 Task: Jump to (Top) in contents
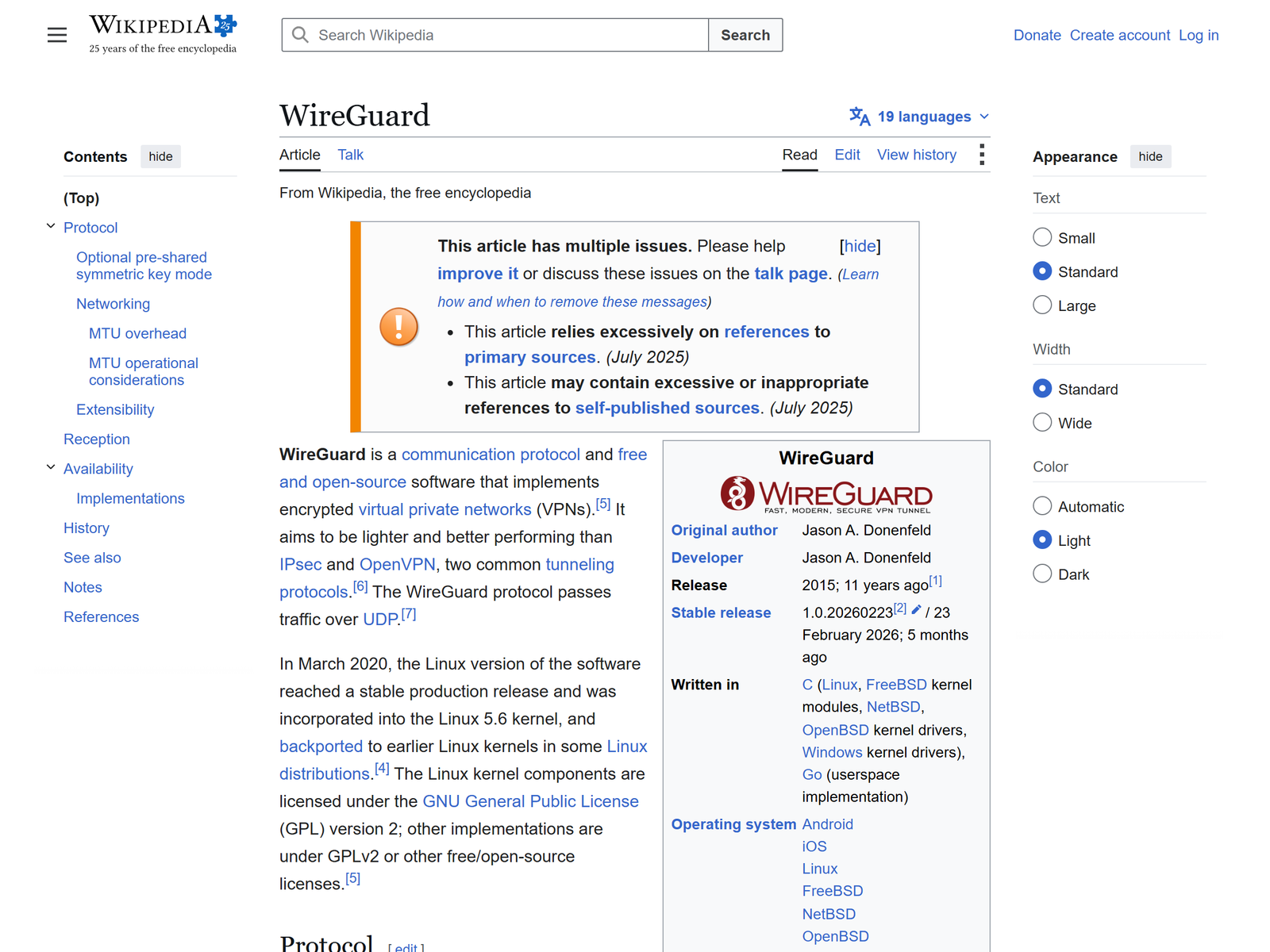81,198
